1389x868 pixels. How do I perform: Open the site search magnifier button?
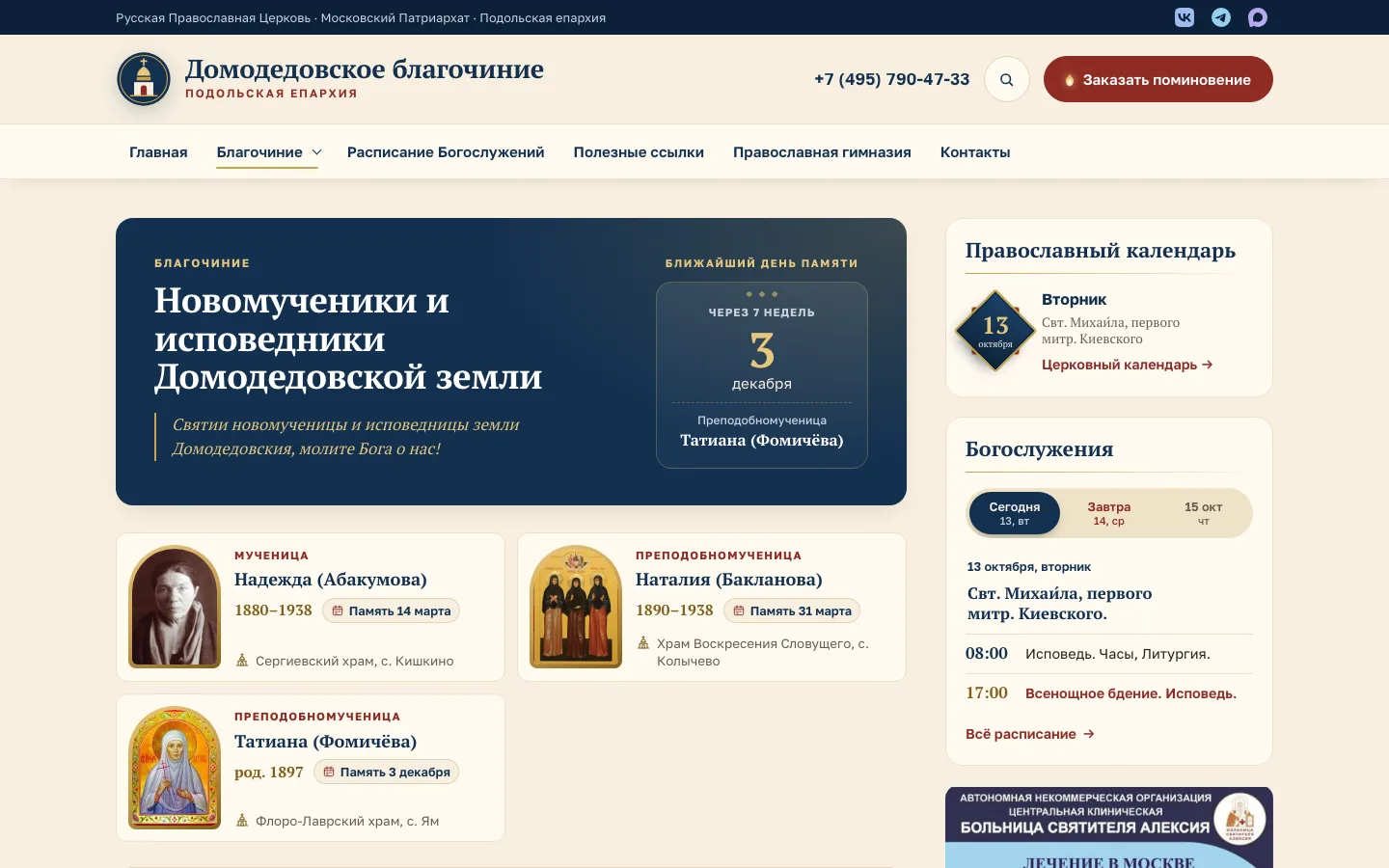[x=1007, y=79]
